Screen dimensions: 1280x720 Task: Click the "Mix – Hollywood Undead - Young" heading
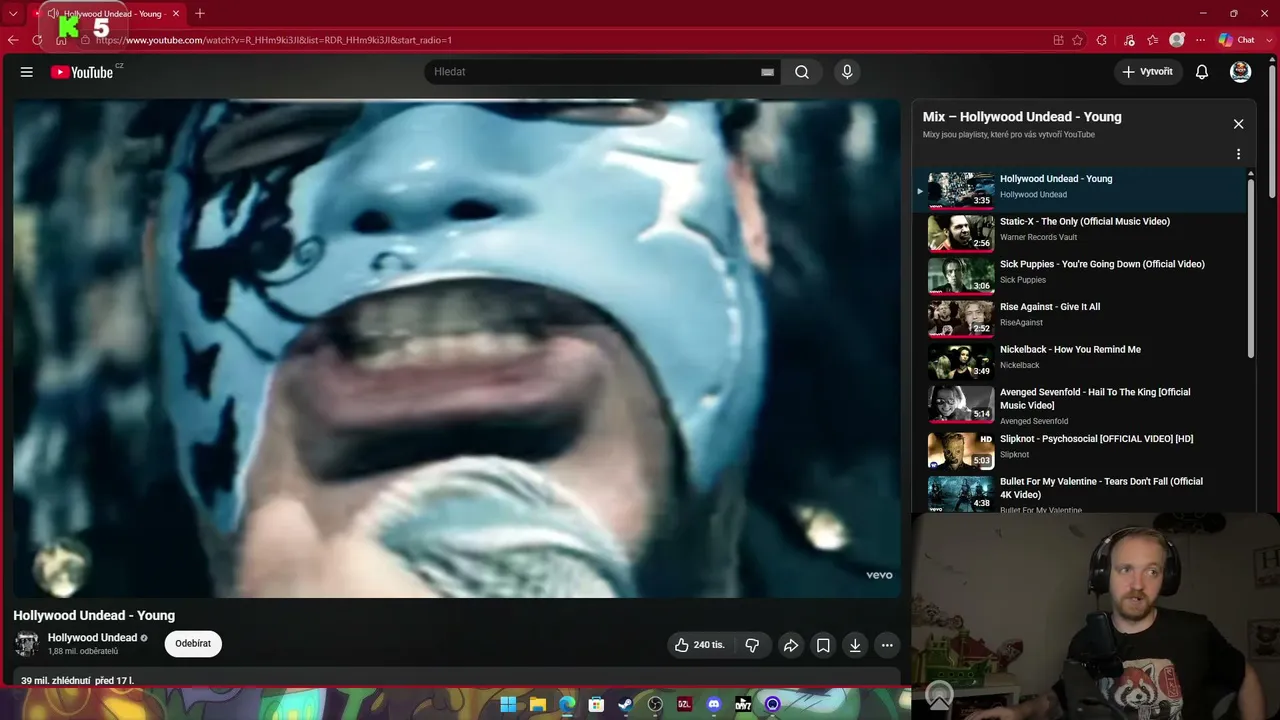pos(1022,117)
